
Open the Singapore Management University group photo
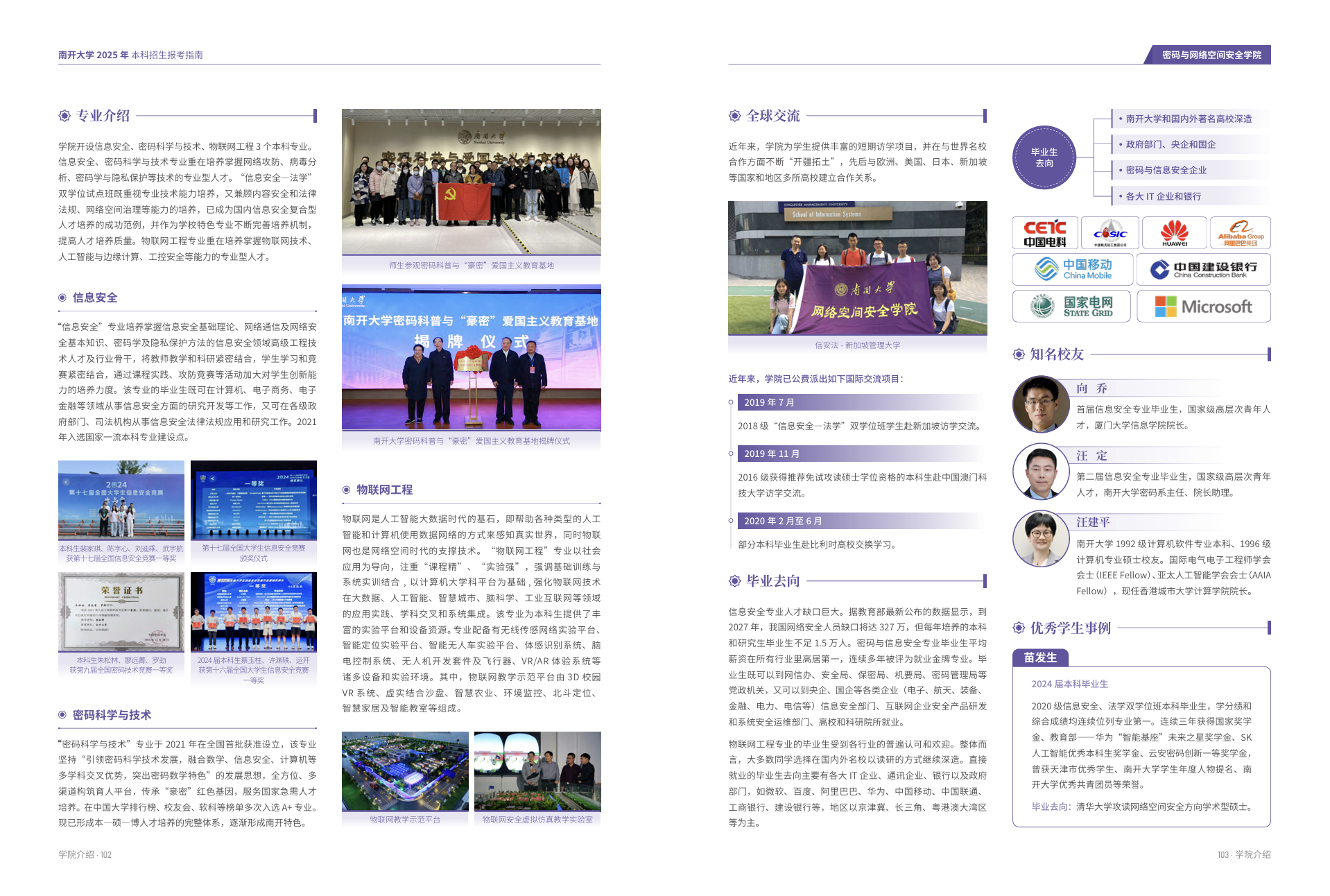(857, 268)
